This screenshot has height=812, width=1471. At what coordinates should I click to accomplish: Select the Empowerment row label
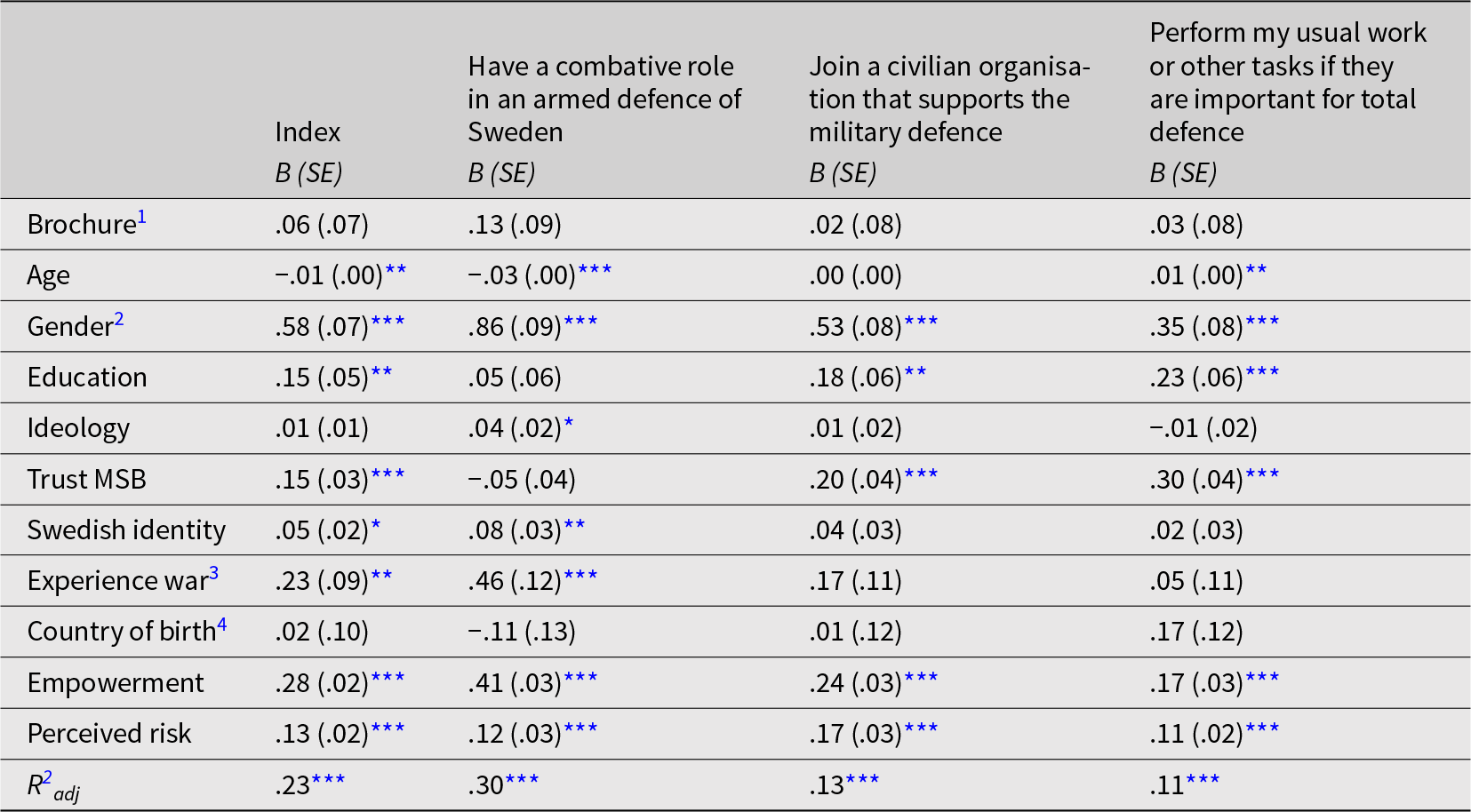116,682
